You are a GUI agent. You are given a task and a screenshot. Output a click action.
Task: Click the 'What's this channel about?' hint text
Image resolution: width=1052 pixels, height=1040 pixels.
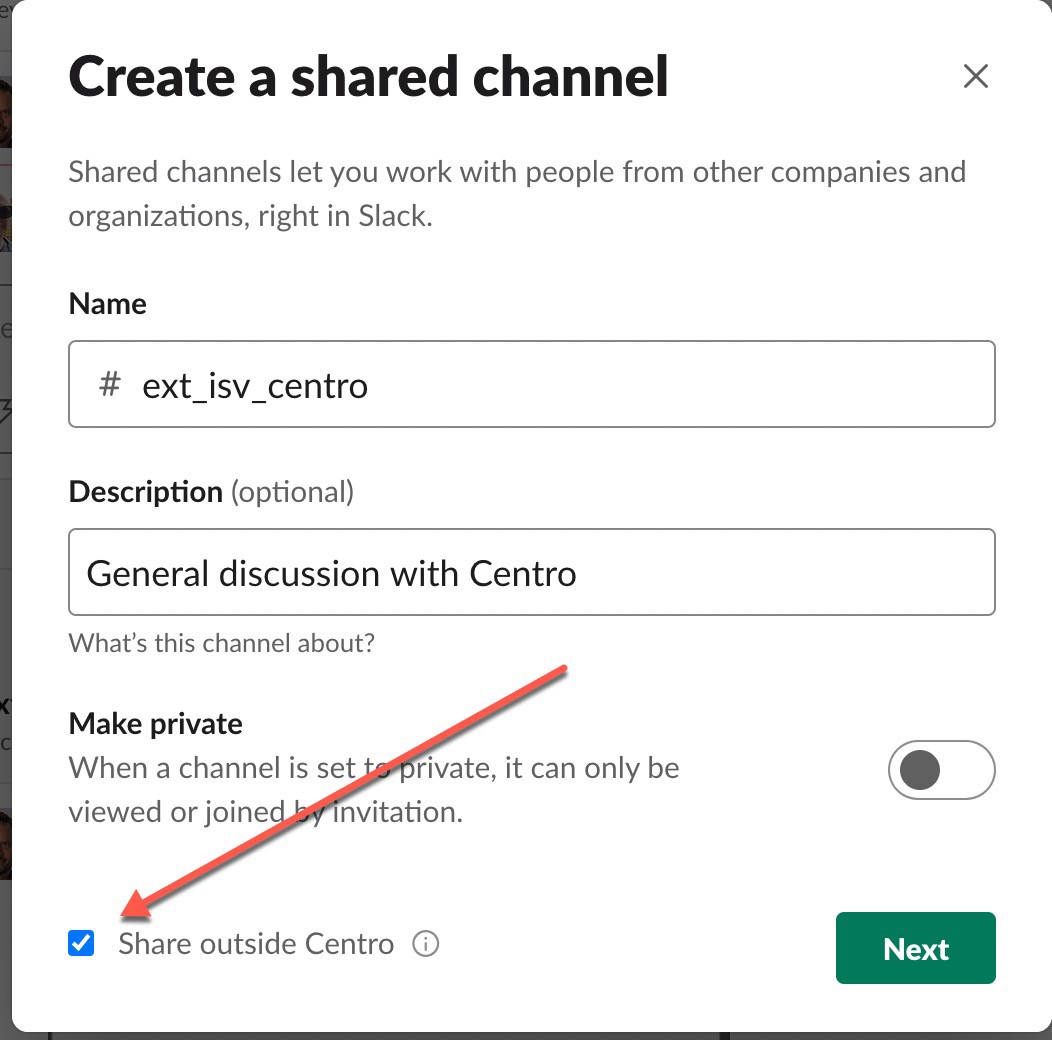coord(221,643)
